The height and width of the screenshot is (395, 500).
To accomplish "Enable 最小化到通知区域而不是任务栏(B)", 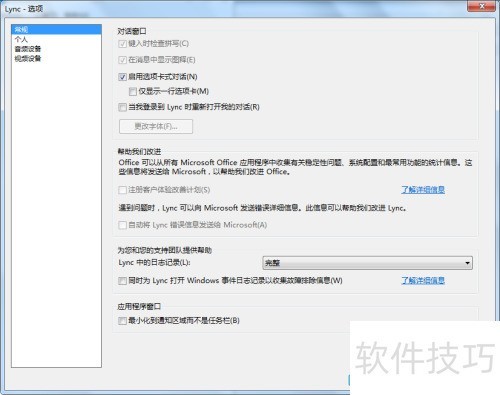I will (122, 321).
